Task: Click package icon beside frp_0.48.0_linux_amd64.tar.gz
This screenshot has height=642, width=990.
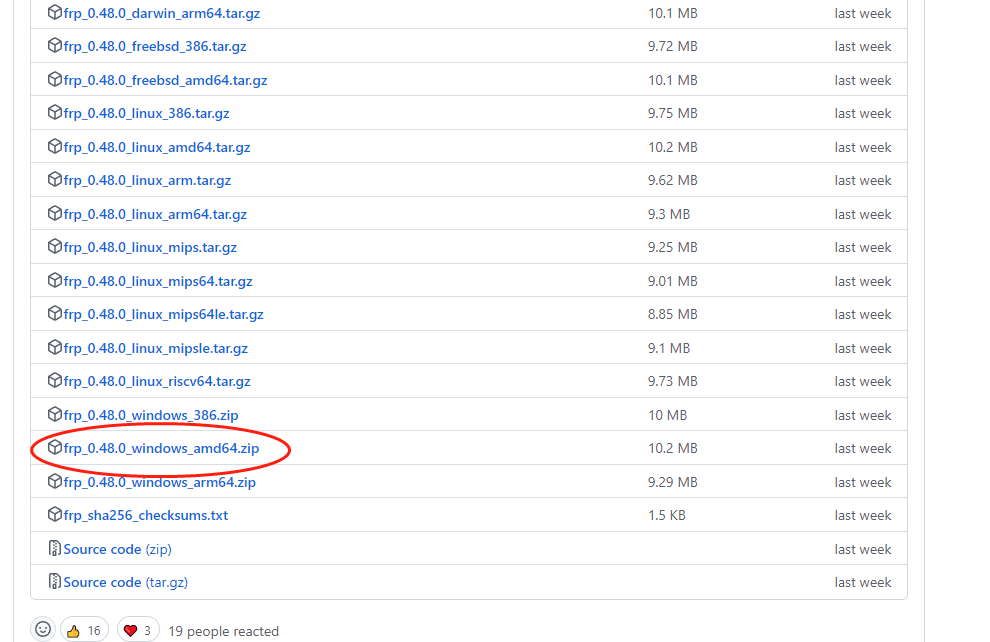Action: pos(55,147)
